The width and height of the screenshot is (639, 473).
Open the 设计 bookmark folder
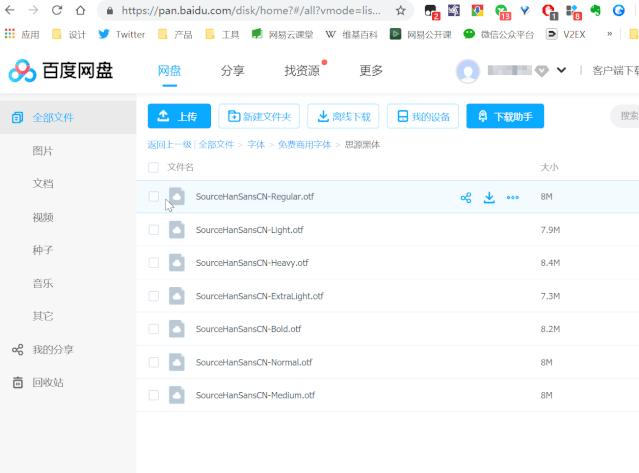tap(69, 35)
